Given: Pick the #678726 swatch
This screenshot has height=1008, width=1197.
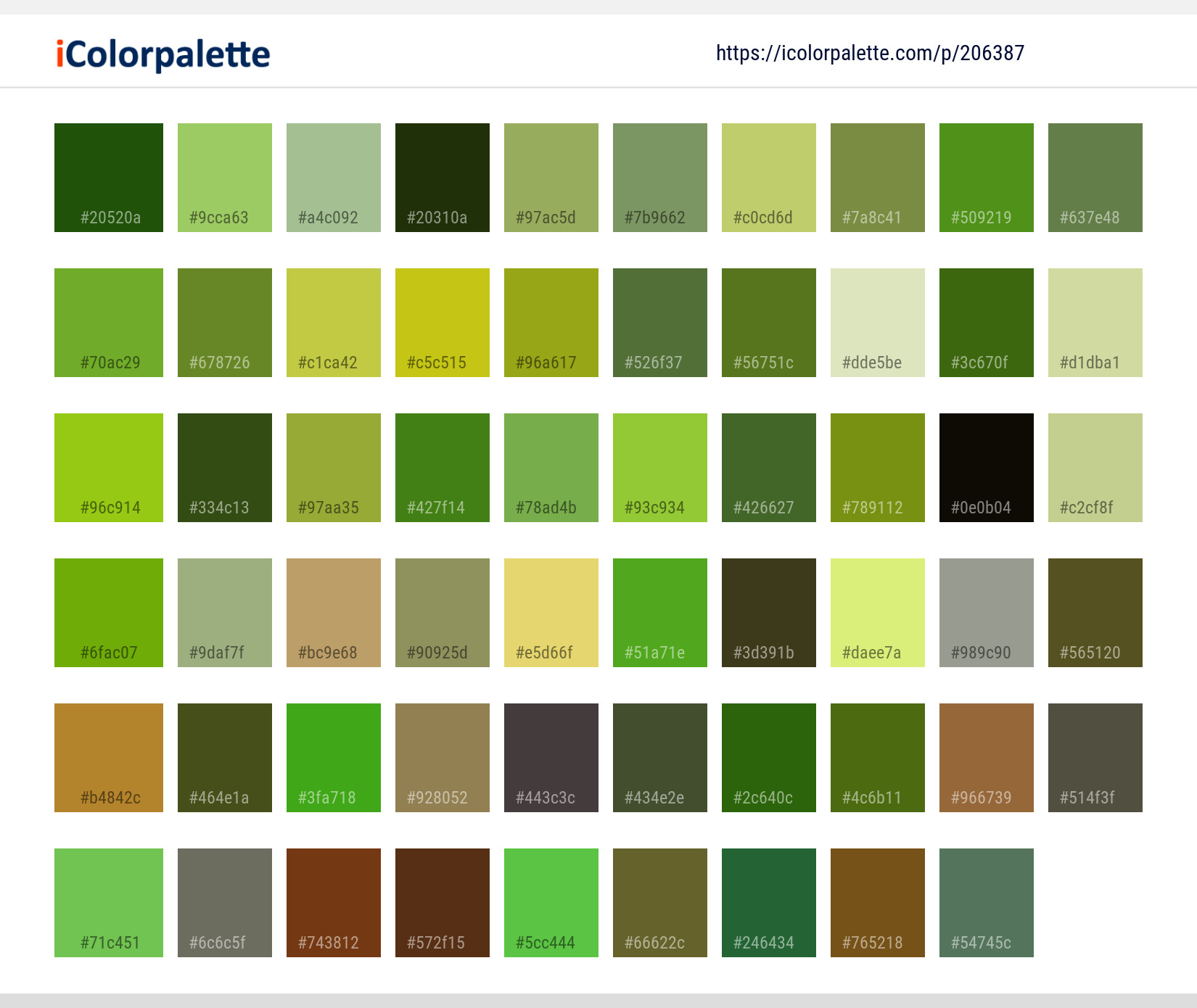Looking at the screenshot, I should click(x=225, y=323).
